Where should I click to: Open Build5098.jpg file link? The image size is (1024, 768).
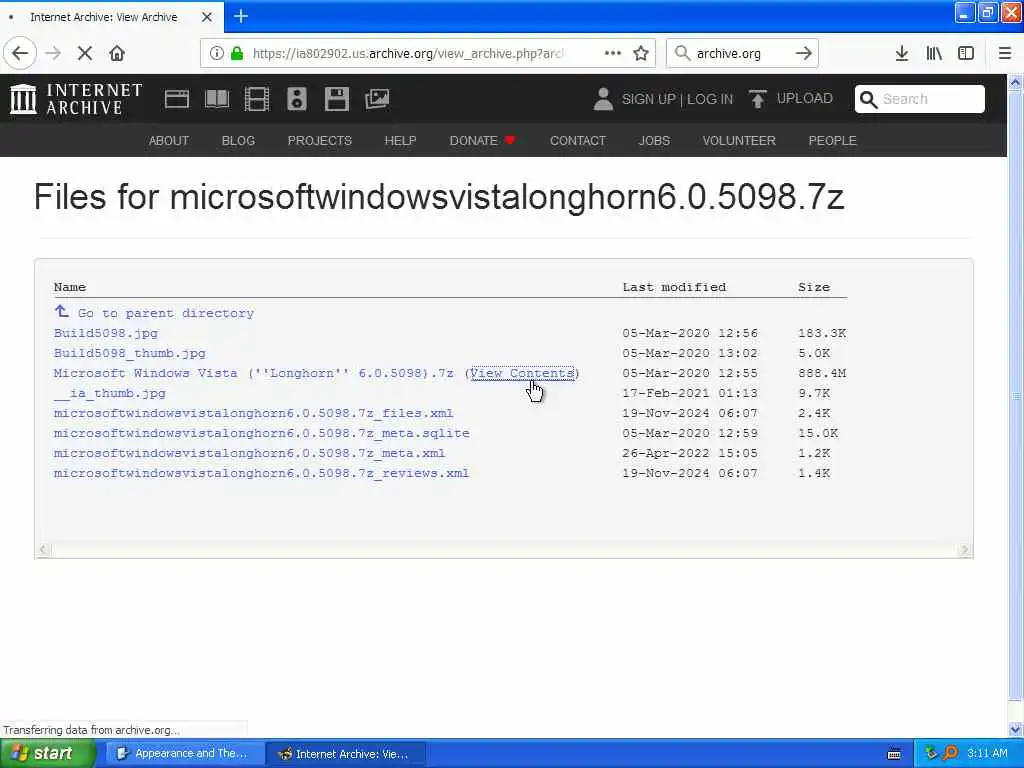[106, 333]
